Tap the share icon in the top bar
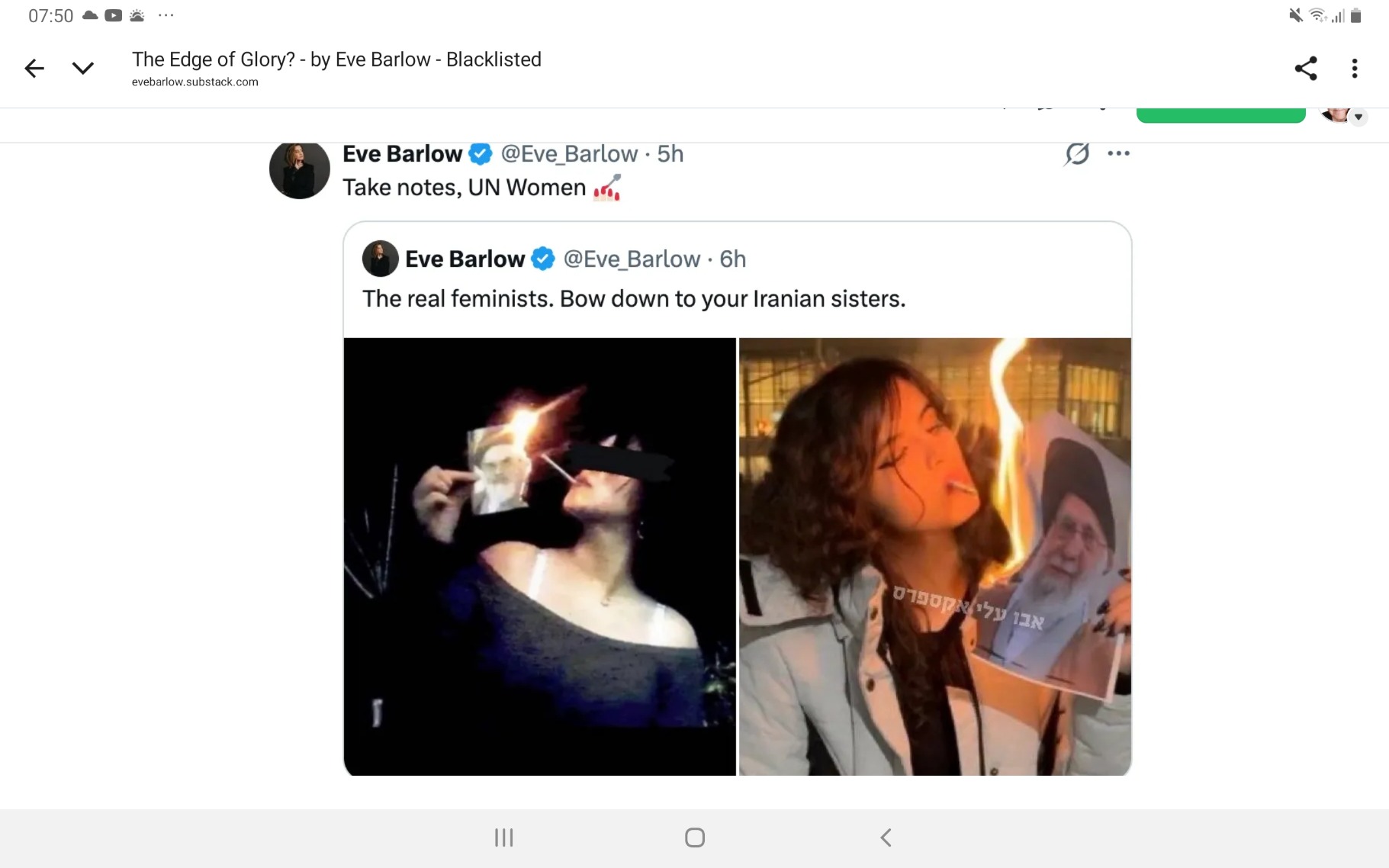Screen dimensions: 1389x868 [x=1306, y=69]
